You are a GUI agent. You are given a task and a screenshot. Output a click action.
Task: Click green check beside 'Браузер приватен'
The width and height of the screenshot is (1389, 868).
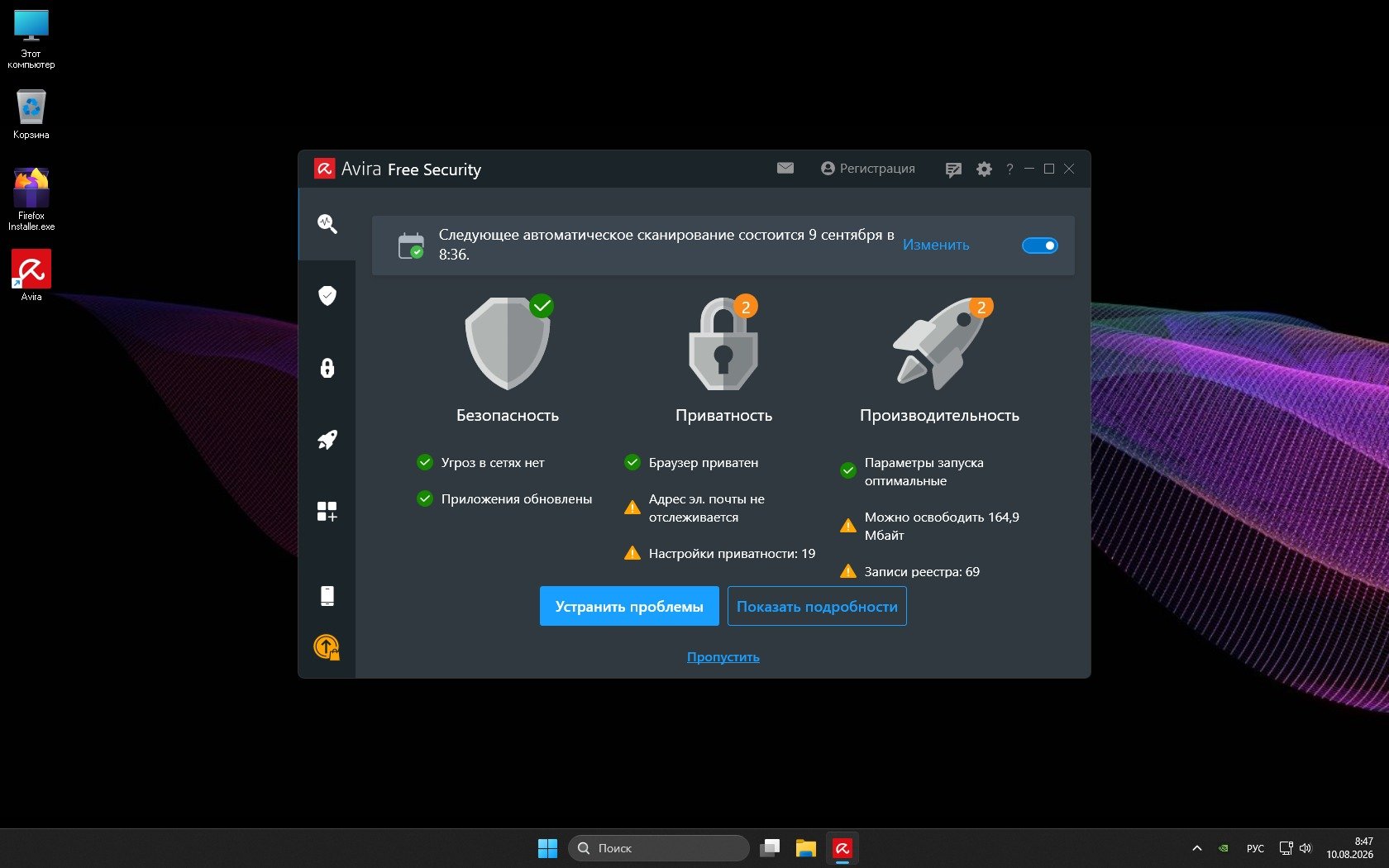(632, 462)
